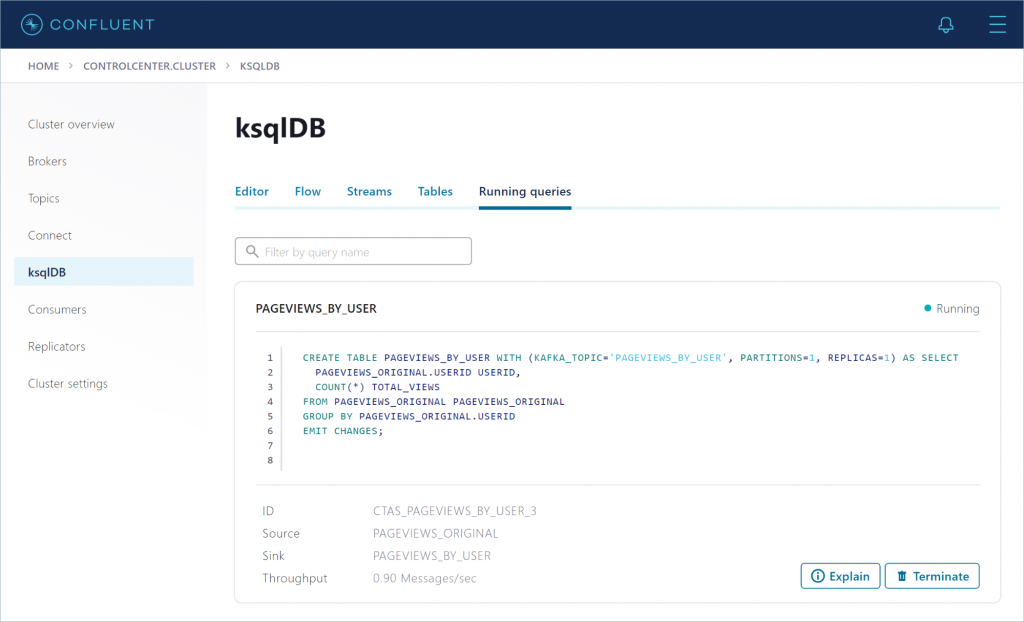Open the Streams tab
Image resolution: width=1024 pixels, height=622 pixels.
coord(369,191)
